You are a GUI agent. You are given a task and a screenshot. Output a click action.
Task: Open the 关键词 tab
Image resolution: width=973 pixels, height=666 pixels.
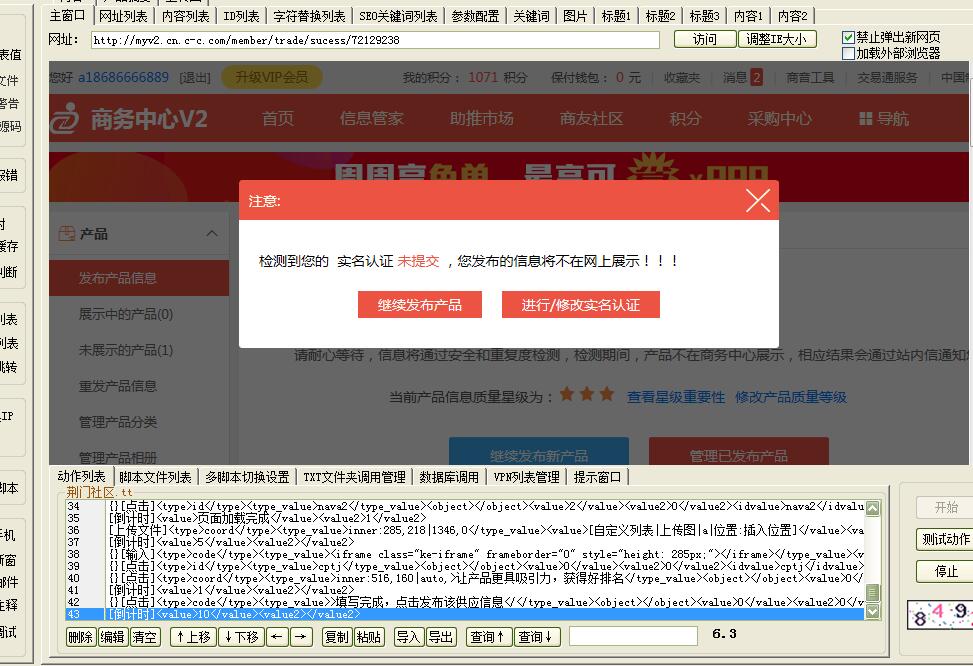coord(531,16)
